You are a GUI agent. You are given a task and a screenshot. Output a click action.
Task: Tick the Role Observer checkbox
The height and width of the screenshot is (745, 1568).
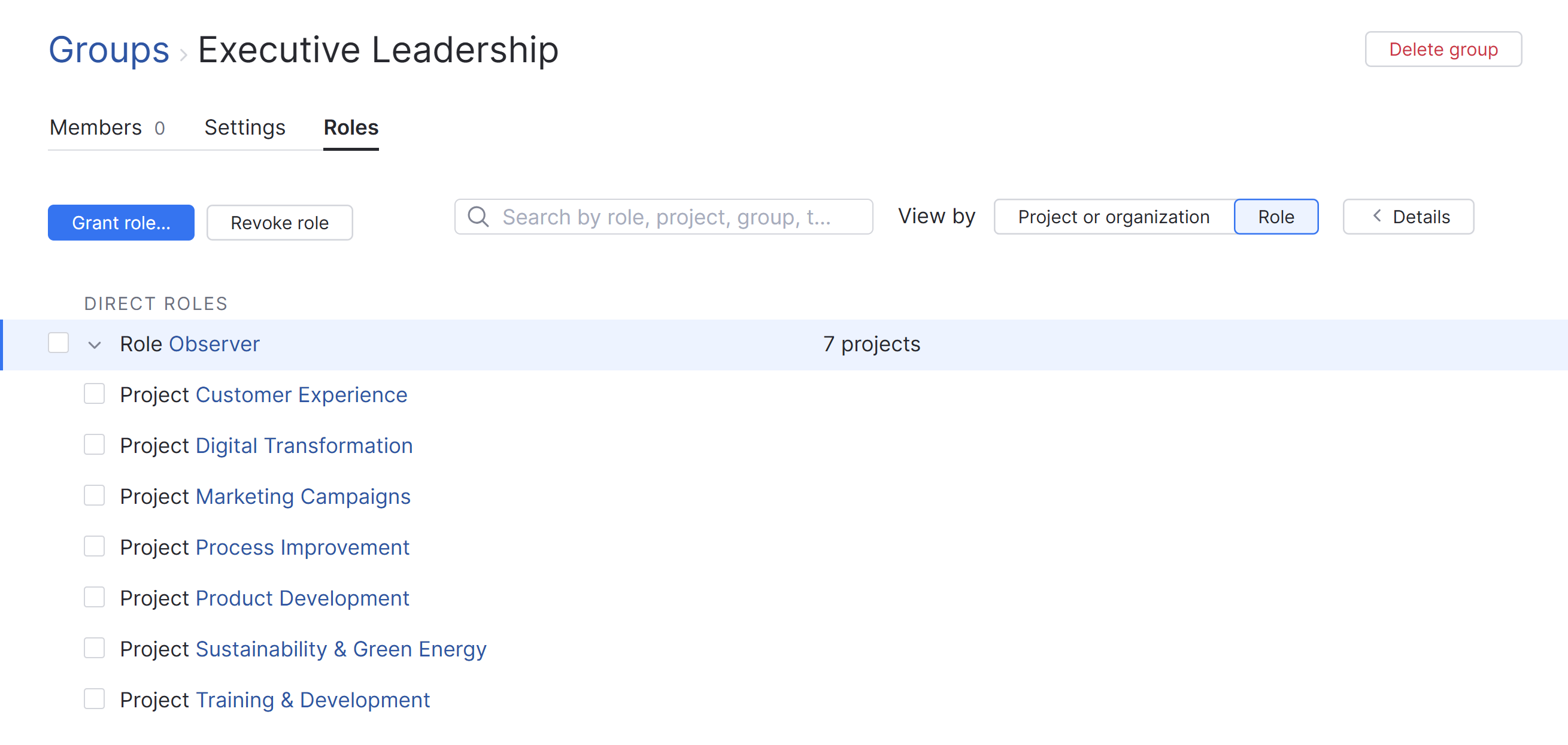pos(59,343)
